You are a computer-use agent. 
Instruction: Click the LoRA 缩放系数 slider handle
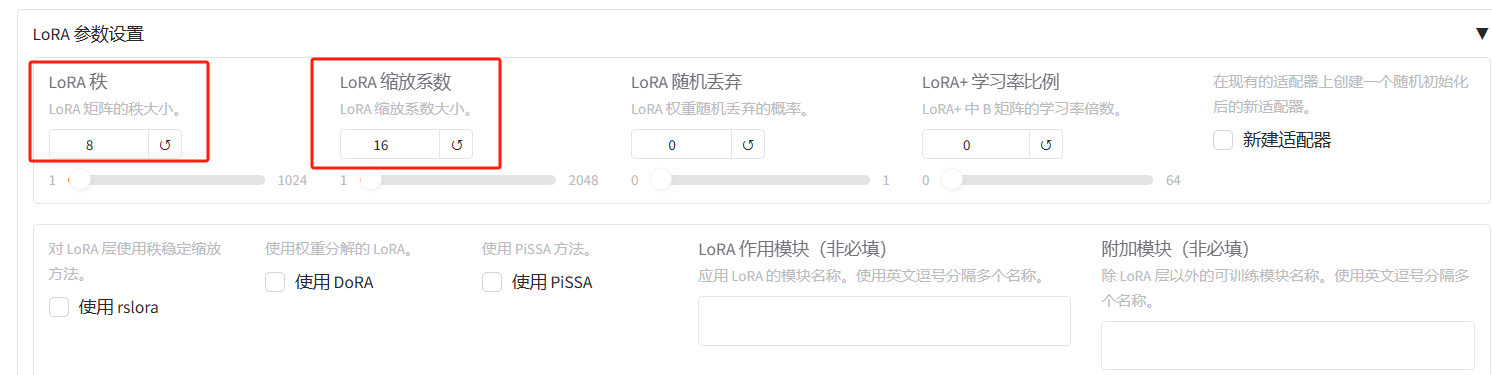click(x=371, y=181)
